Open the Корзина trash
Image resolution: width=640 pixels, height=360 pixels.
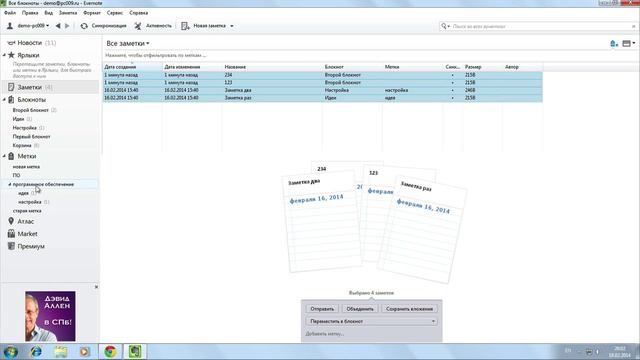[22, 146]
